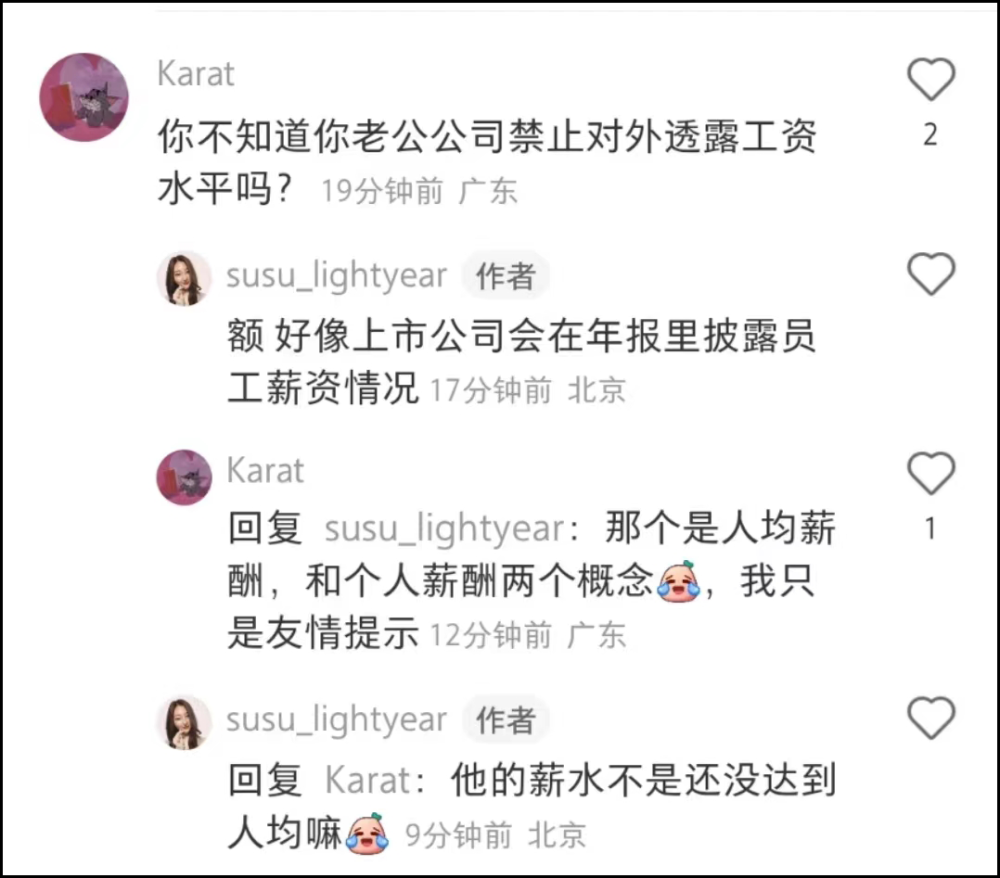The width and height of the screenshot is (1000, 878).
Task: Reply to the comment starting with 你不知道你老公公司
Action: [x=487, y=163]
